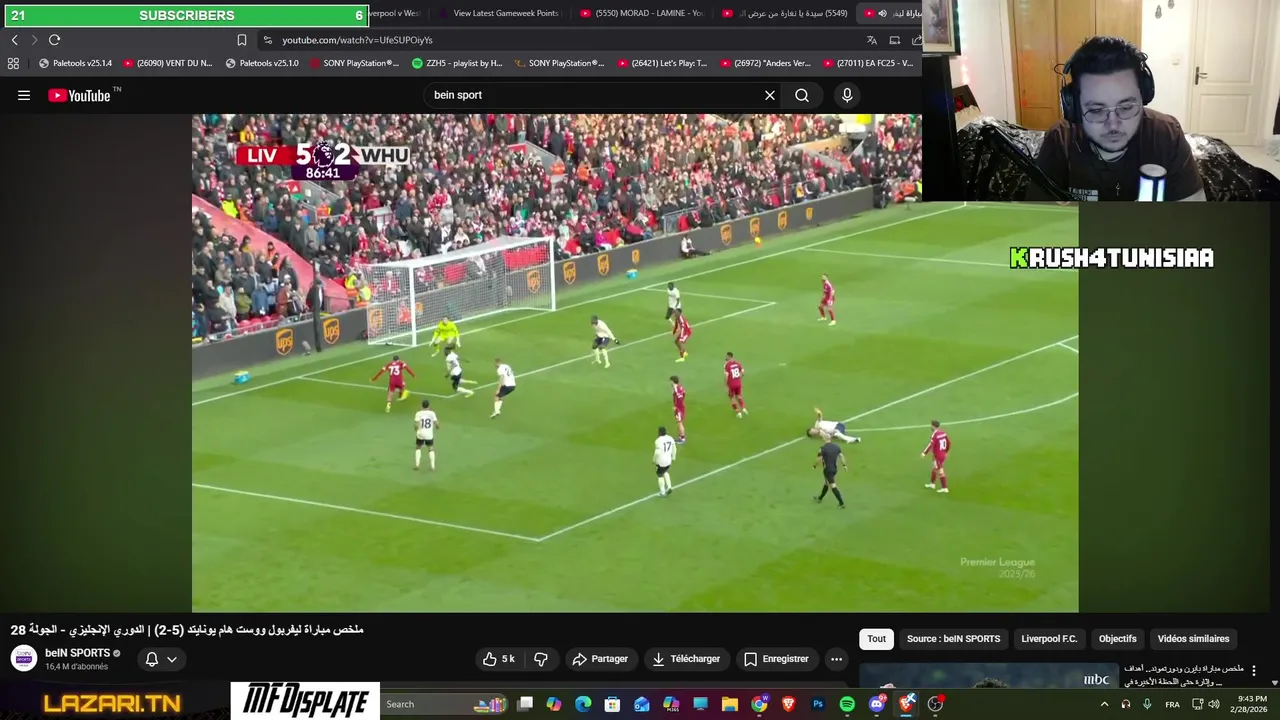Open the volume speaker tray icon

[x=1214, y=704]
